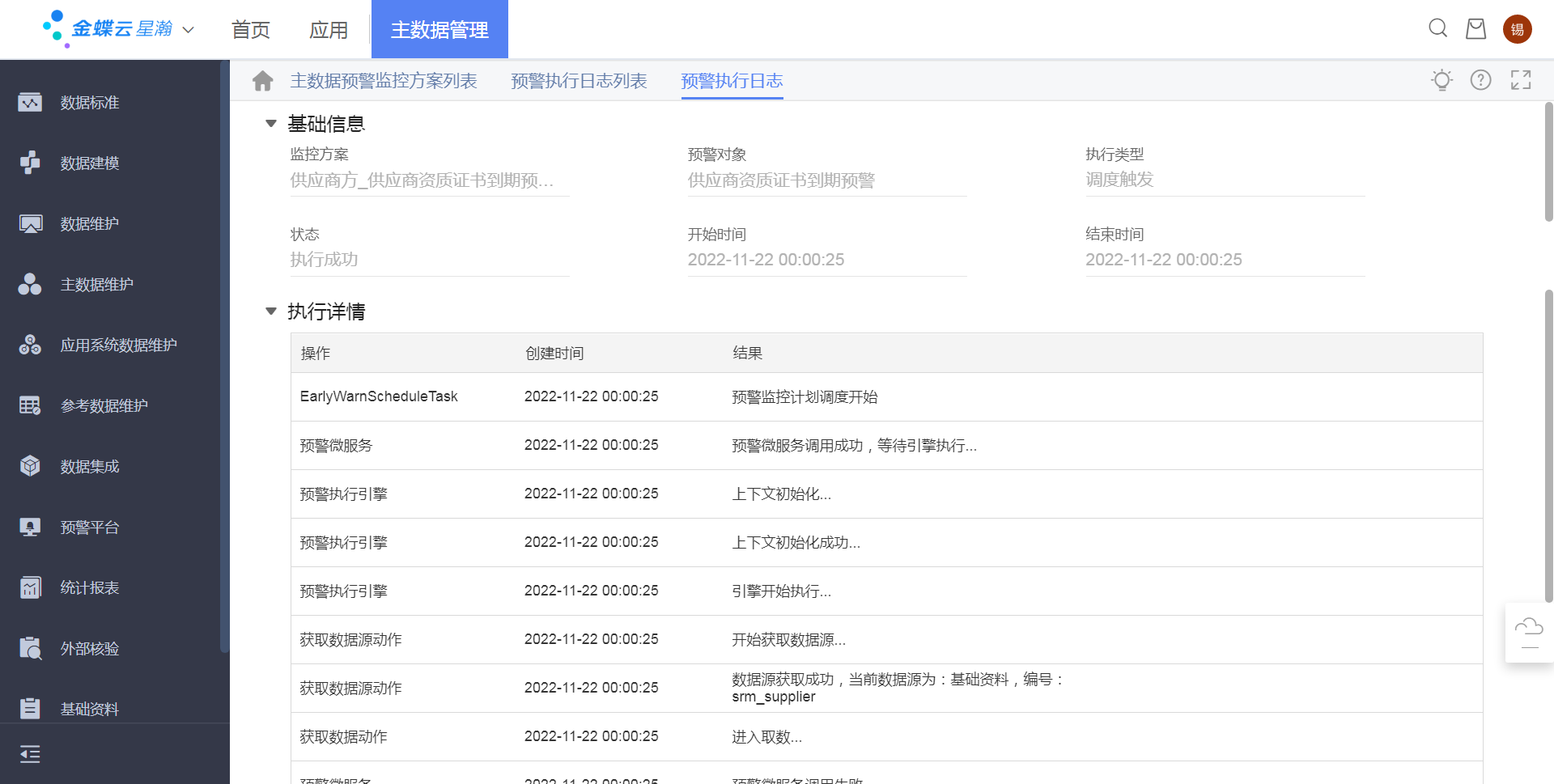The image size is (1554, 784).
Task: Select the 预警执行日志 tab
Action: pyautogui.click(x=732, y=81)
